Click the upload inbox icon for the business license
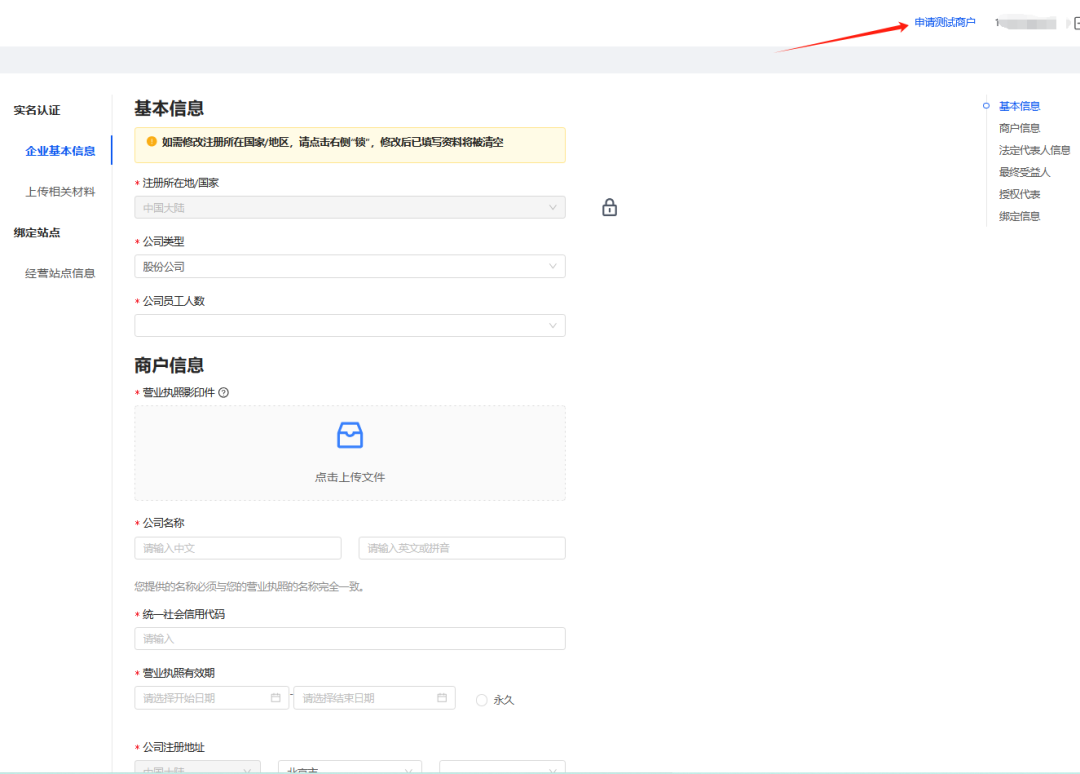Screen dimensions: 1080x774 tap(350, 435)
